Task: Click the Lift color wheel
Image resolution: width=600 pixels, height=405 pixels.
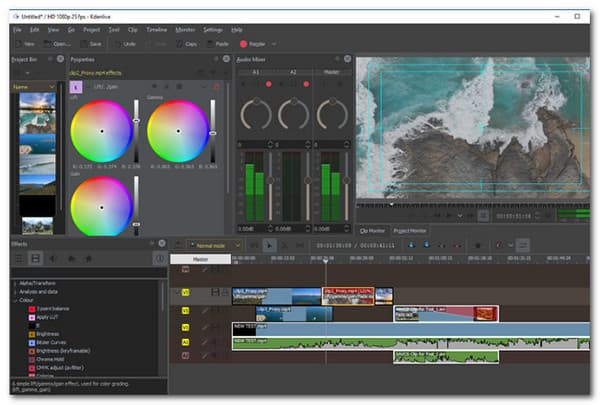Action: [x=101, y=131]
